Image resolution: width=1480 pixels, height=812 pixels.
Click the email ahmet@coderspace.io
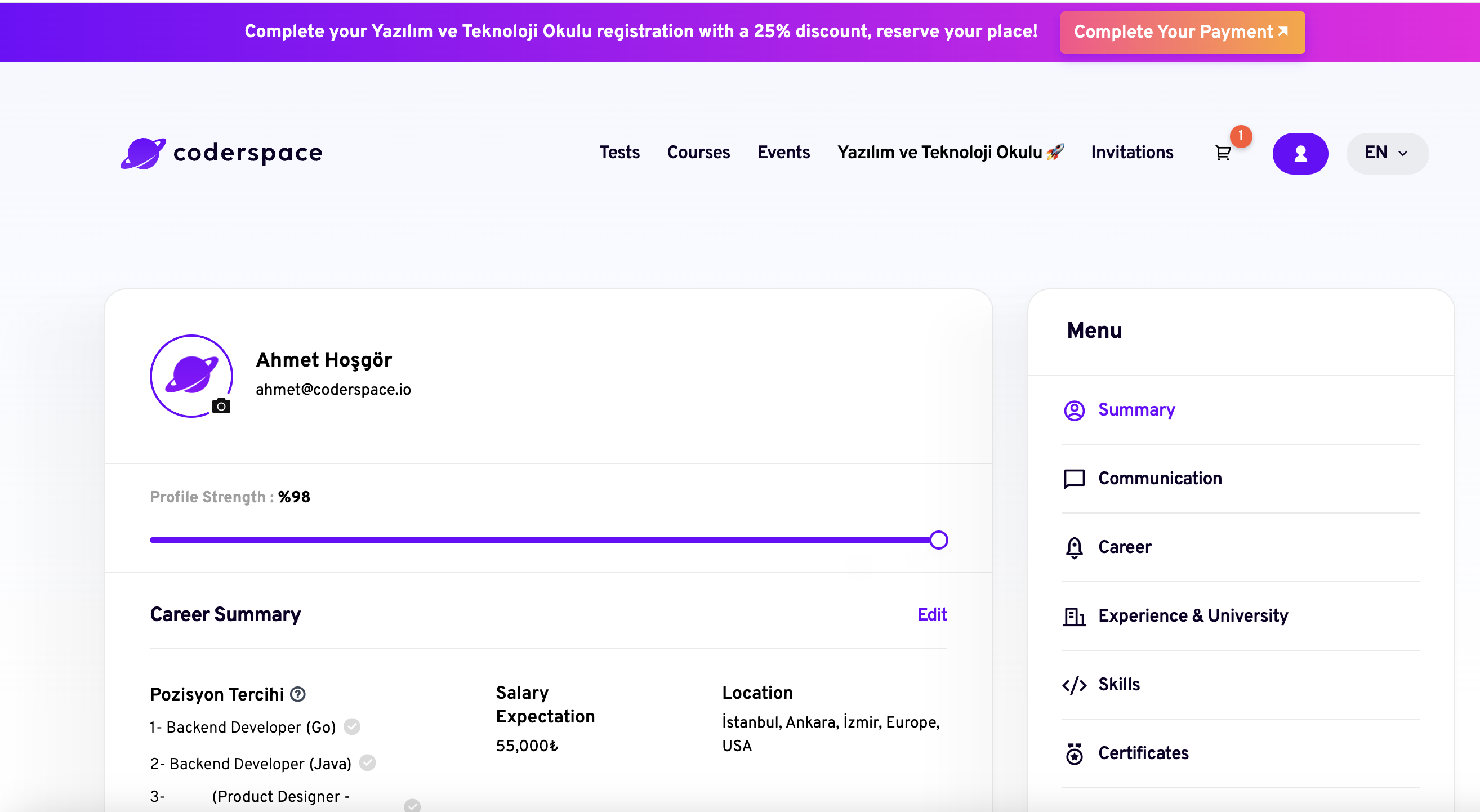[x=333, y=390]
